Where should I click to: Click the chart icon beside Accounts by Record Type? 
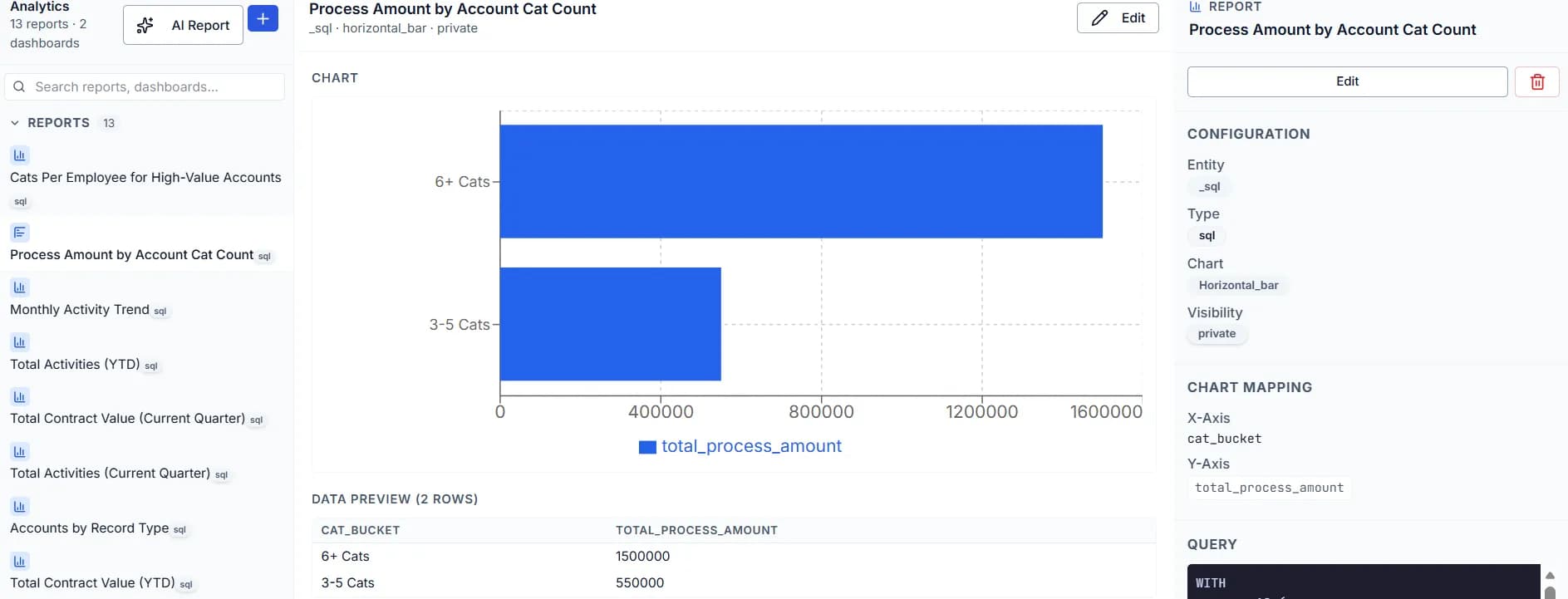pos(19,505)
